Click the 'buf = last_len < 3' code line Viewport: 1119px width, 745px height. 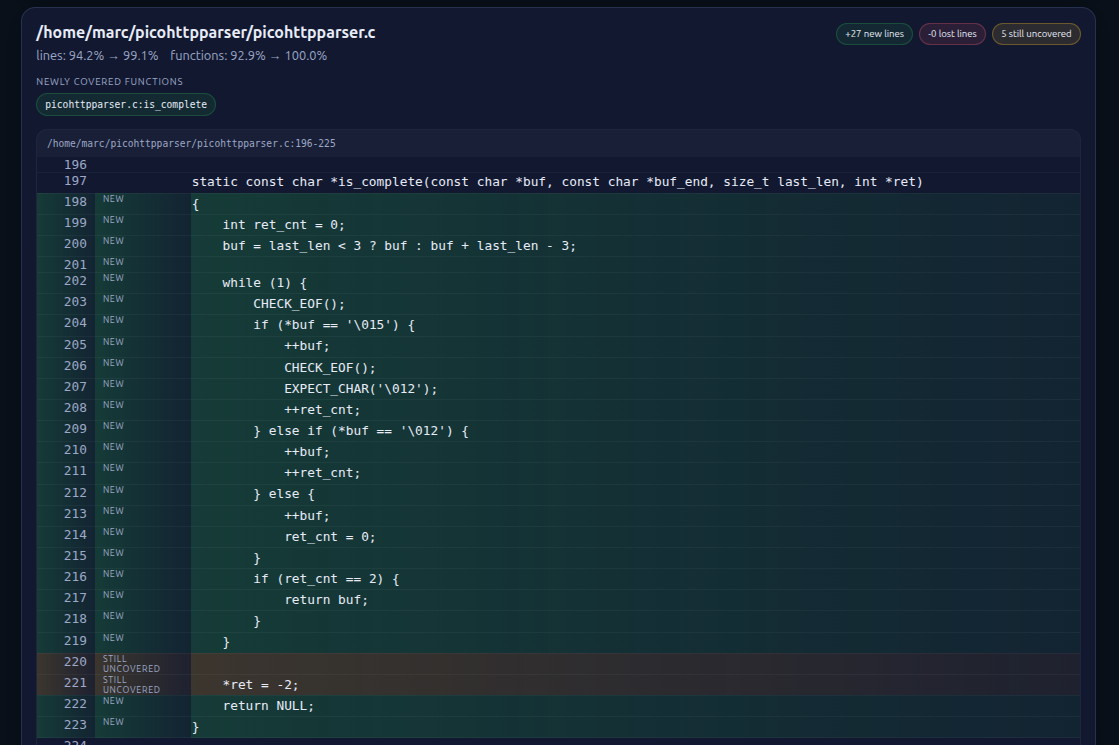click(399, 245)
